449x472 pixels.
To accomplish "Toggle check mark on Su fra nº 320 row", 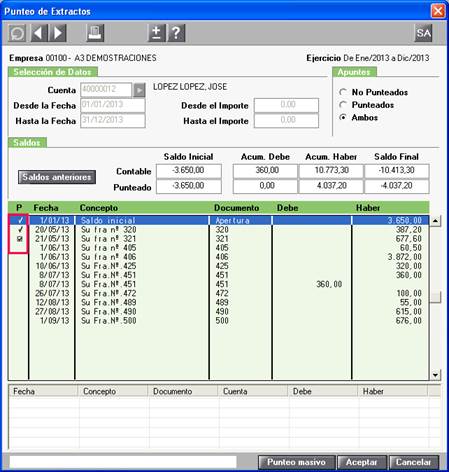I will [x=20, y=230].
